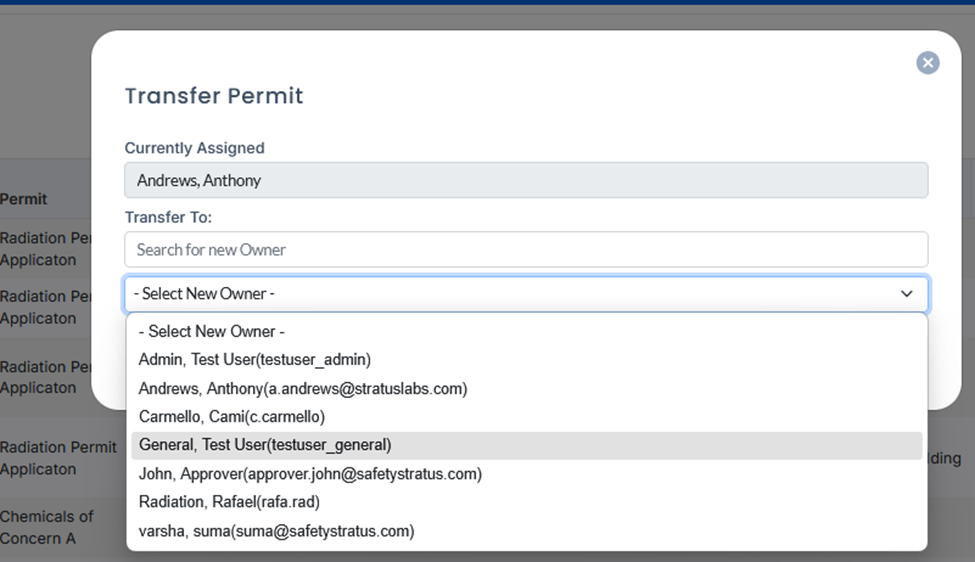Select Admin, Test User(testuser_admin) option

coord(526,359)
